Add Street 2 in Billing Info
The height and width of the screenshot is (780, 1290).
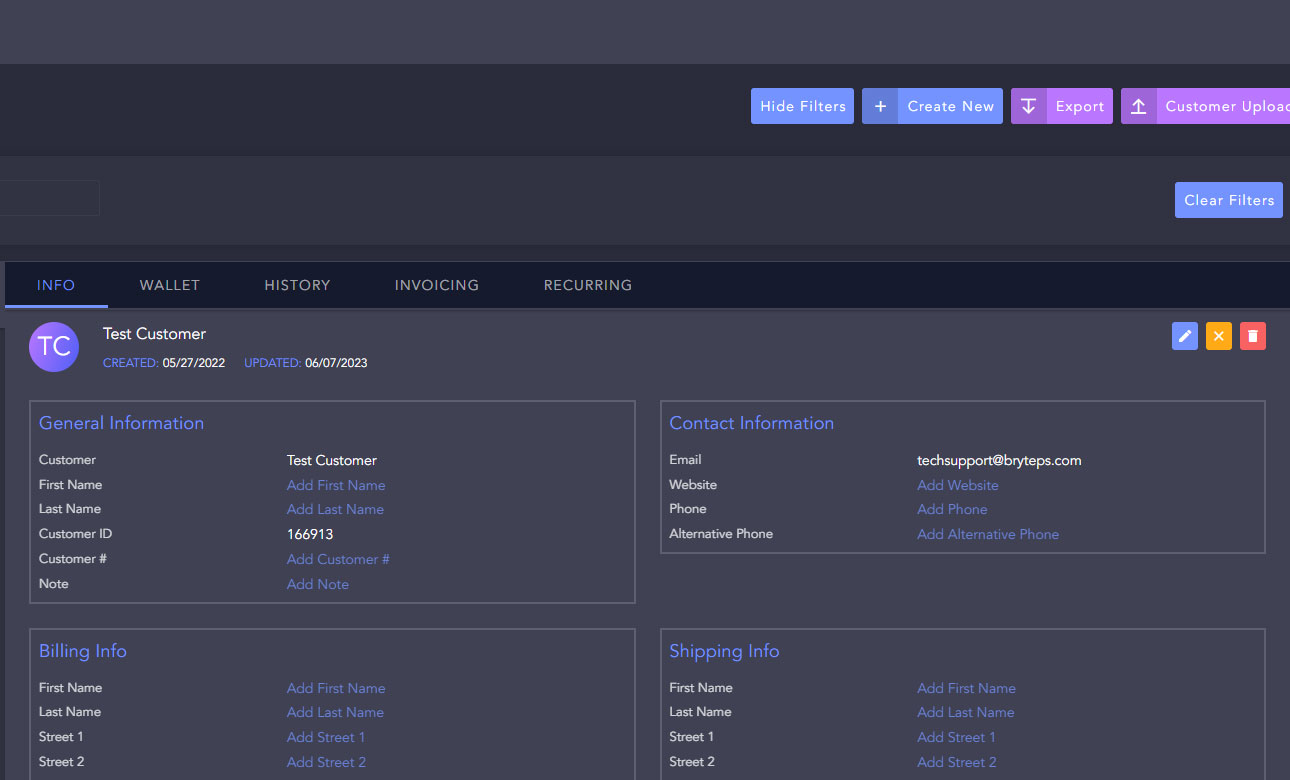[x=326, y=762]
